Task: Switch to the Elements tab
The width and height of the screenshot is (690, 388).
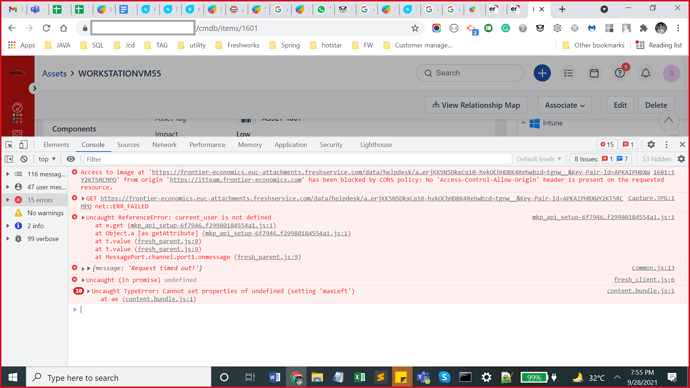Action: click(56, 145)
